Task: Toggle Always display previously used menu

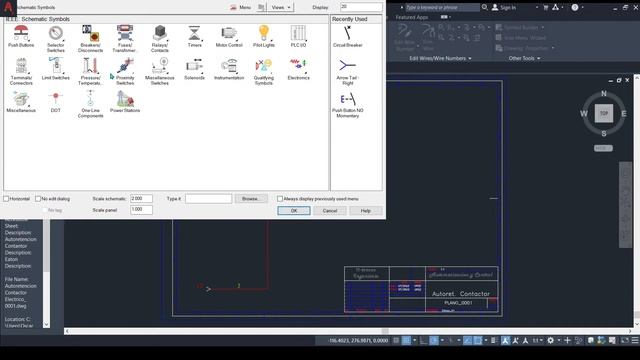Action: (x=280, y=199)
